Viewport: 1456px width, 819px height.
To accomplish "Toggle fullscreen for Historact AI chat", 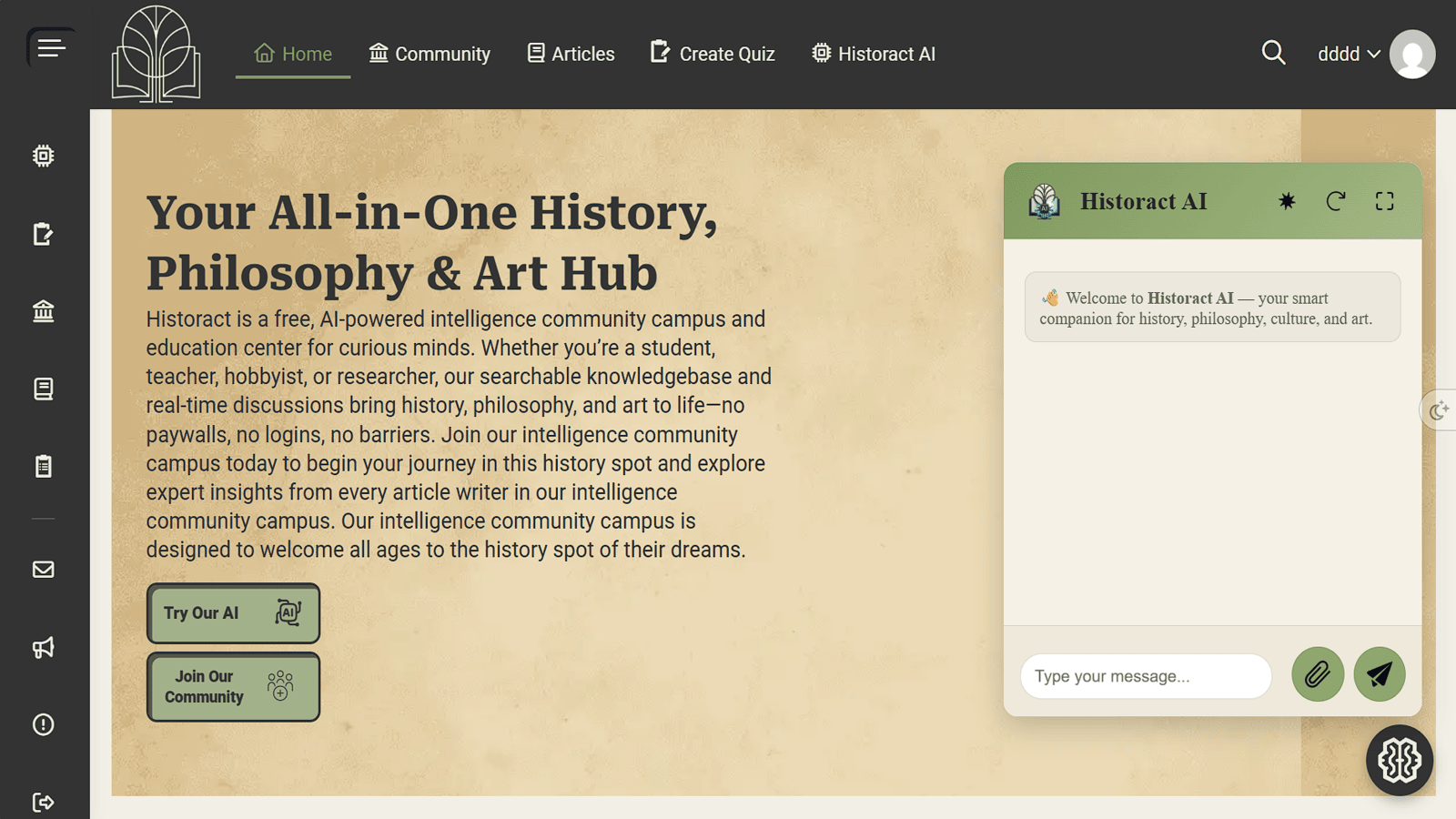I will click(1384, 201).
